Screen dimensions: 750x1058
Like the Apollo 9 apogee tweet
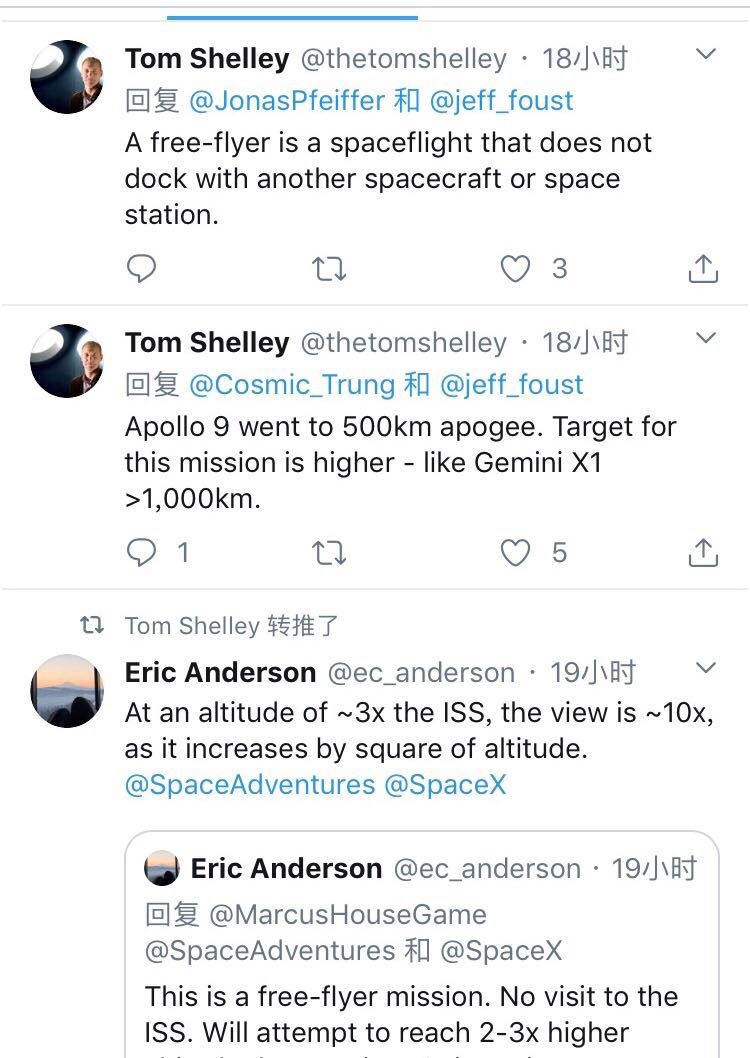515,552
